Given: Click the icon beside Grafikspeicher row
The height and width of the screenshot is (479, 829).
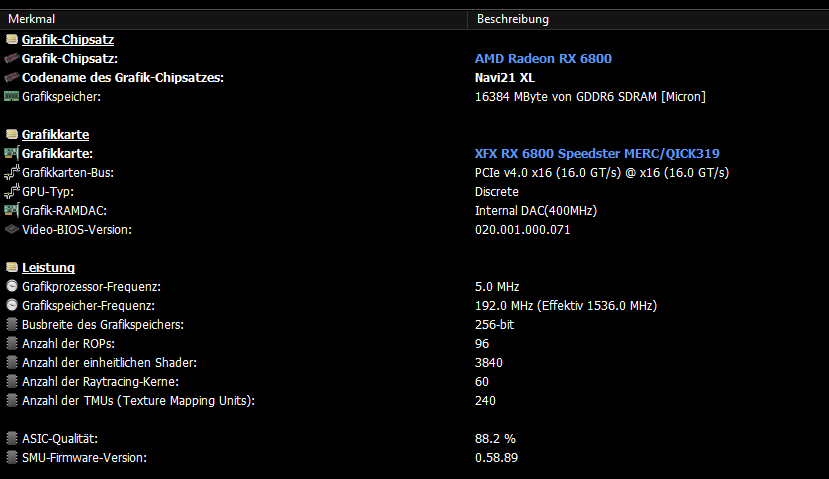Looking at the screenshot, I should 12,97.
